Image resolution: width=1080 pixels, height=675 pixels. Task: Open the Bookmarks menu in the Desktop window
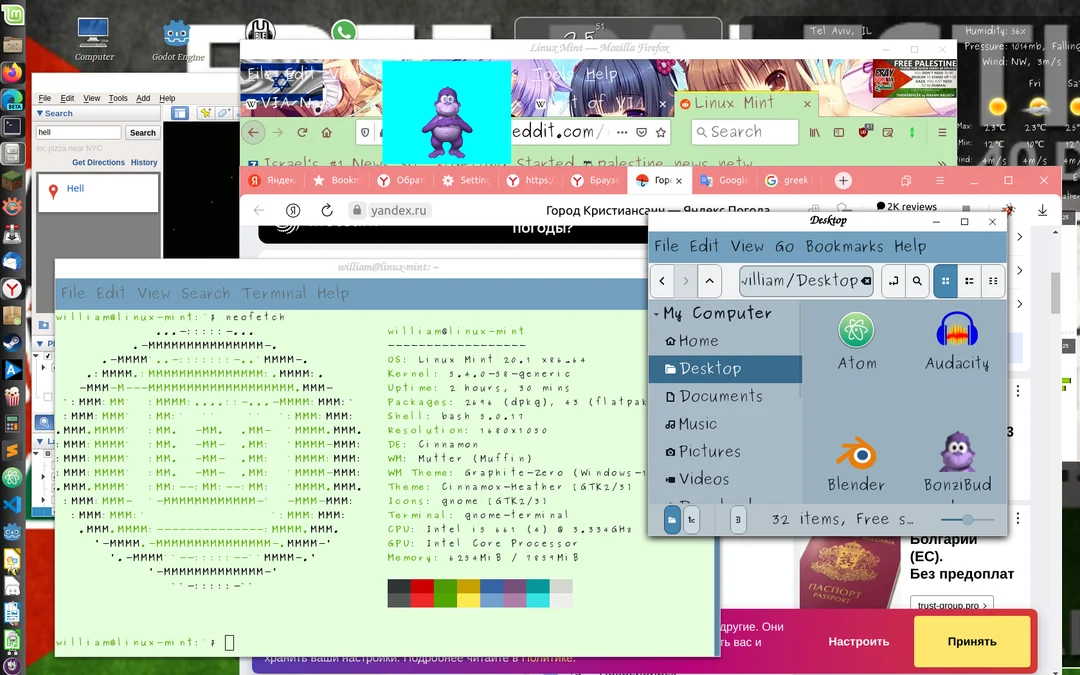[x=843, y=246]
